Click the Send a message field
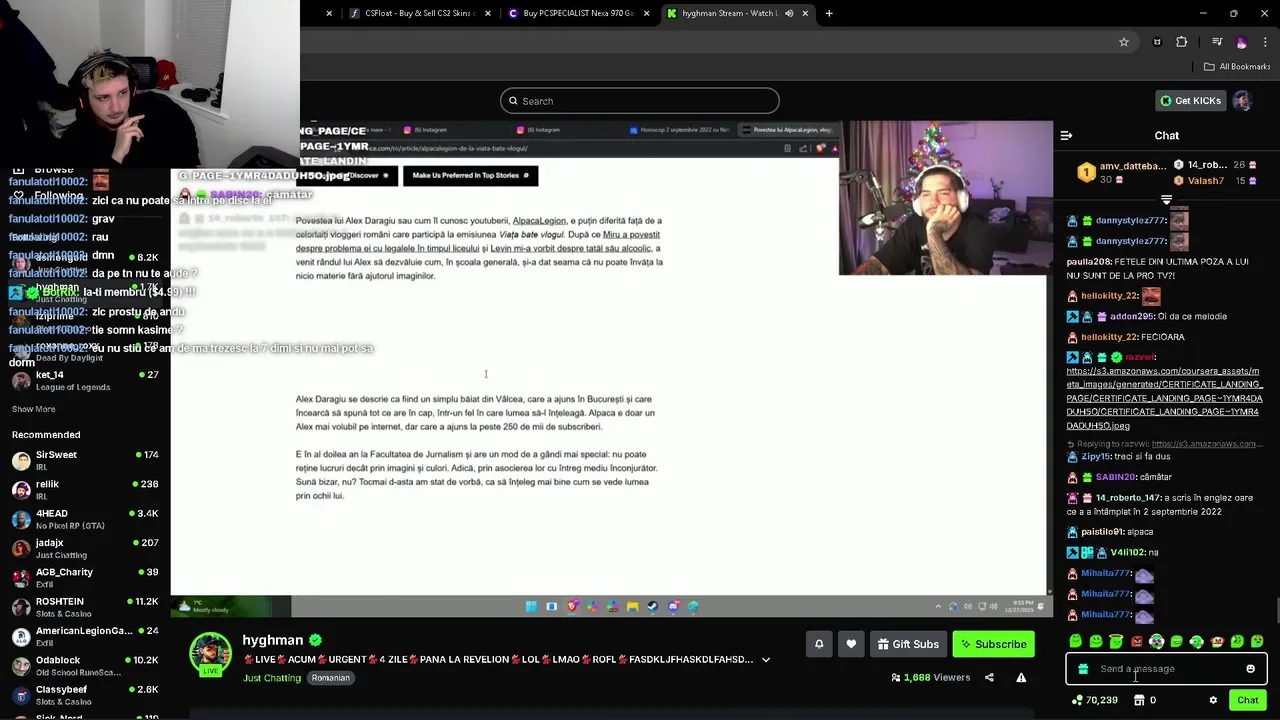This screenshot has width=1280, height=720. pos(1166,669)
